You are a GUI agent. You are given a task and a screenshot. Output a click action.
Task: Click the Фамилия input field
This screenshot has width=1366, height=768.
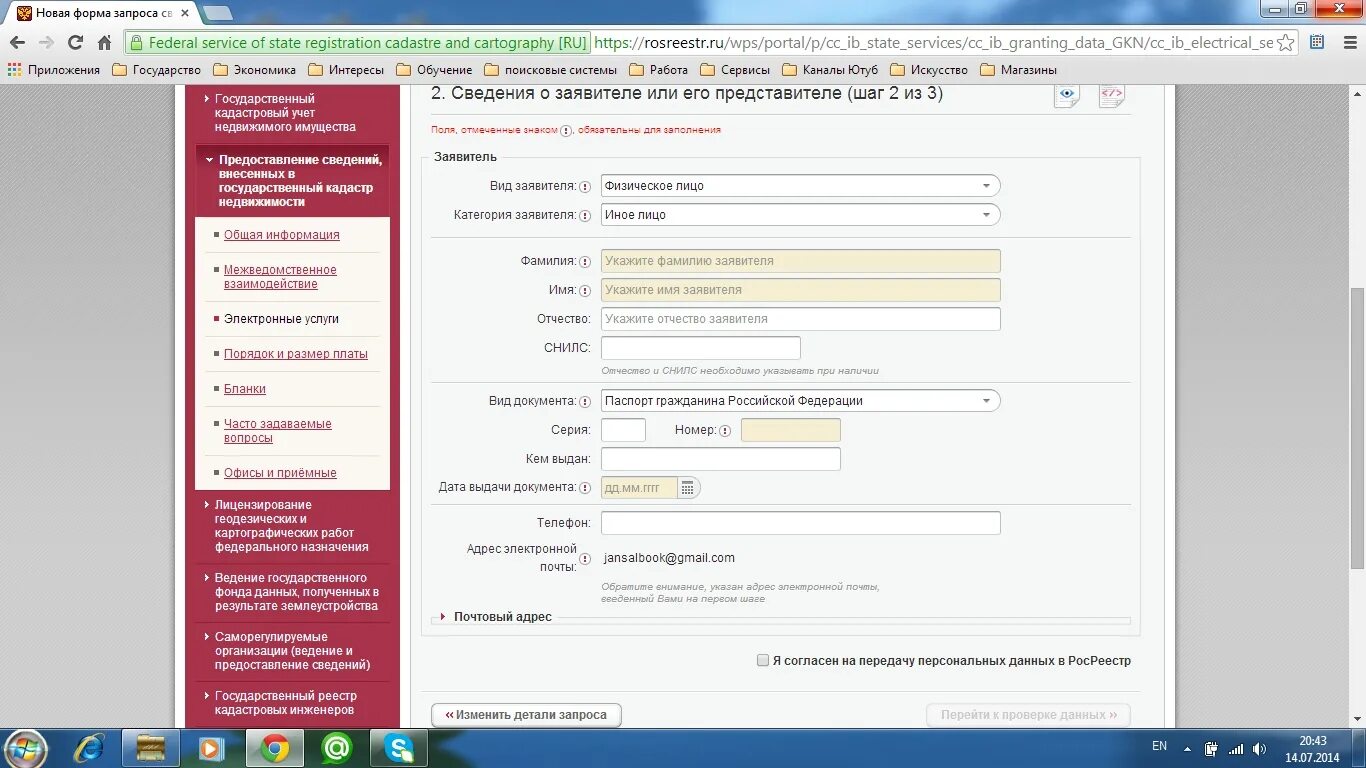(800, 261)
